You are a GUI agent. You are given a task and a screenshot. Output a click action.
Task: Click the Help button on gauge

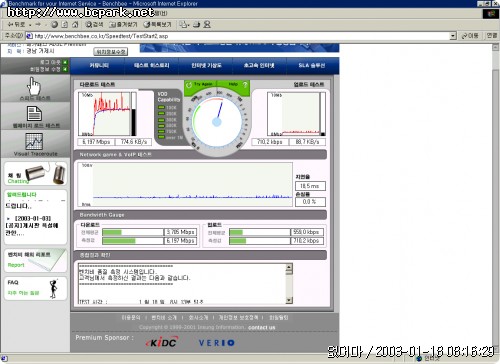coord(233,84)
